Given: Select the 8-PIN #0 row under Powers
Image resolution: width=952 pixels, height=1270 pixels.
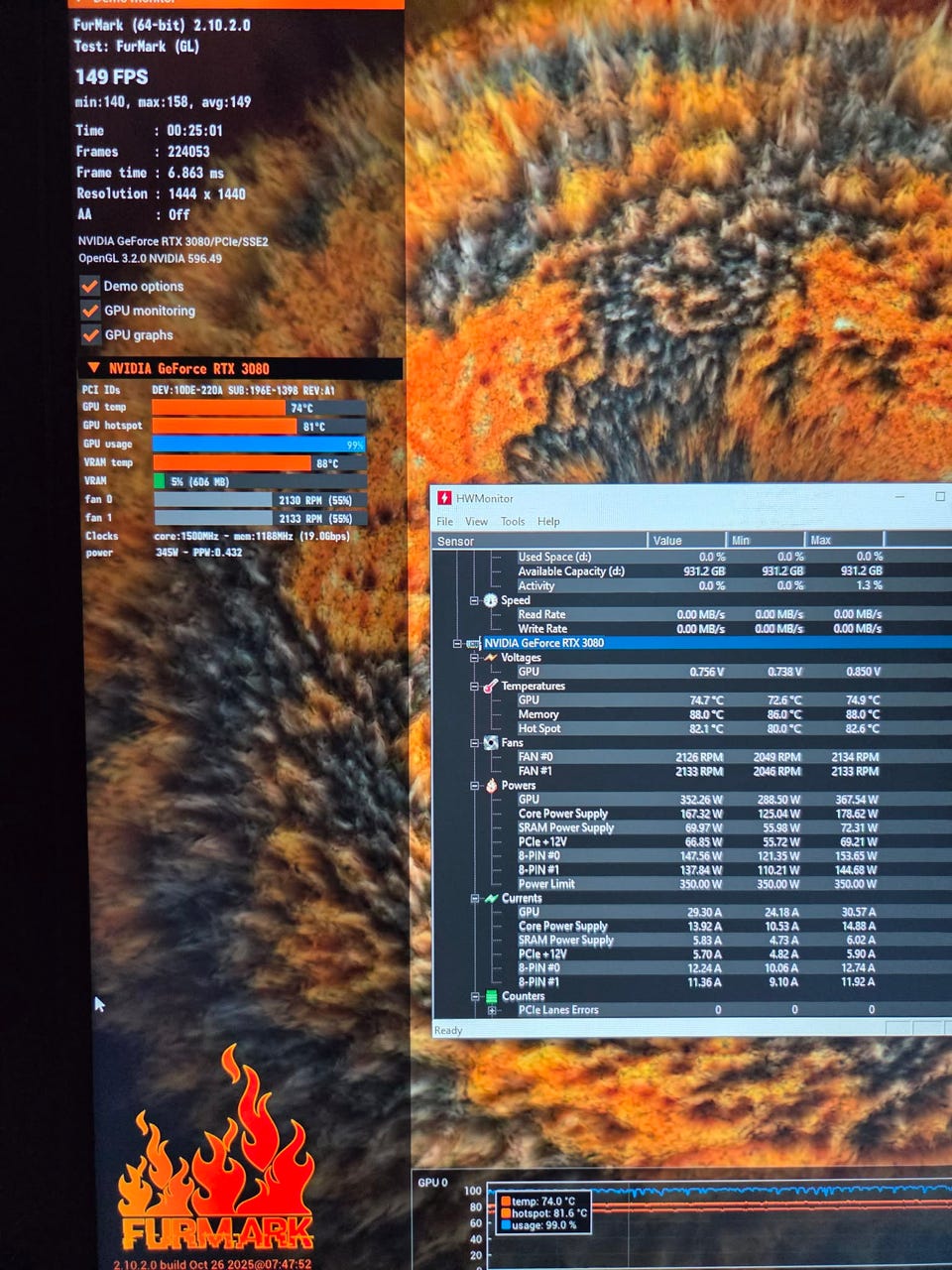Looking at the screenshot, I should pyautogui.click(x=691, y=855).
